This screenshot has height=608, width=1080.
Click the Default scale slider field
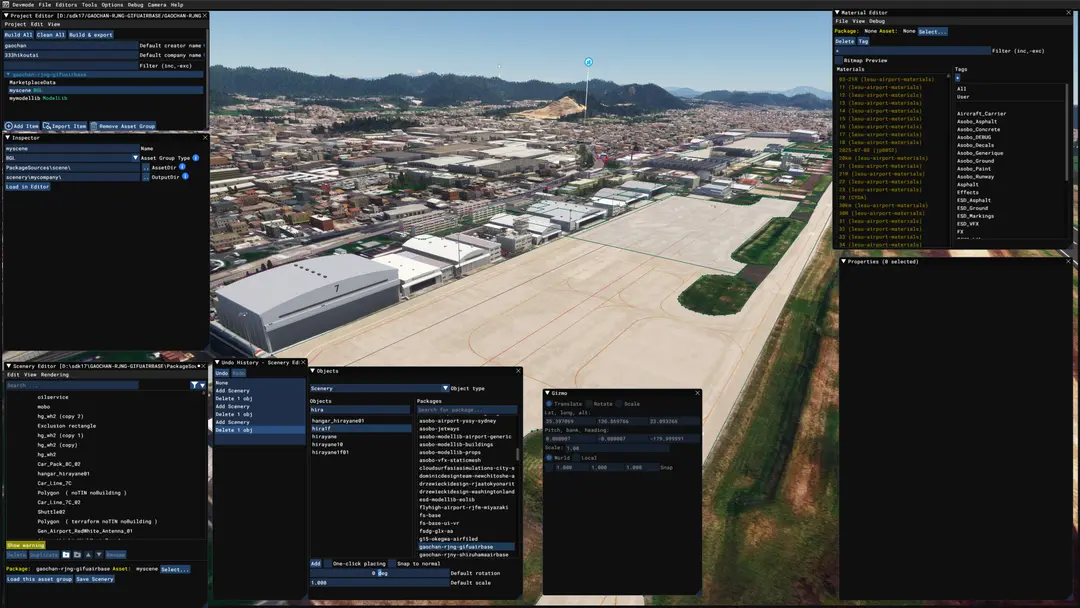pyautogui.click(x=379, y=583)
